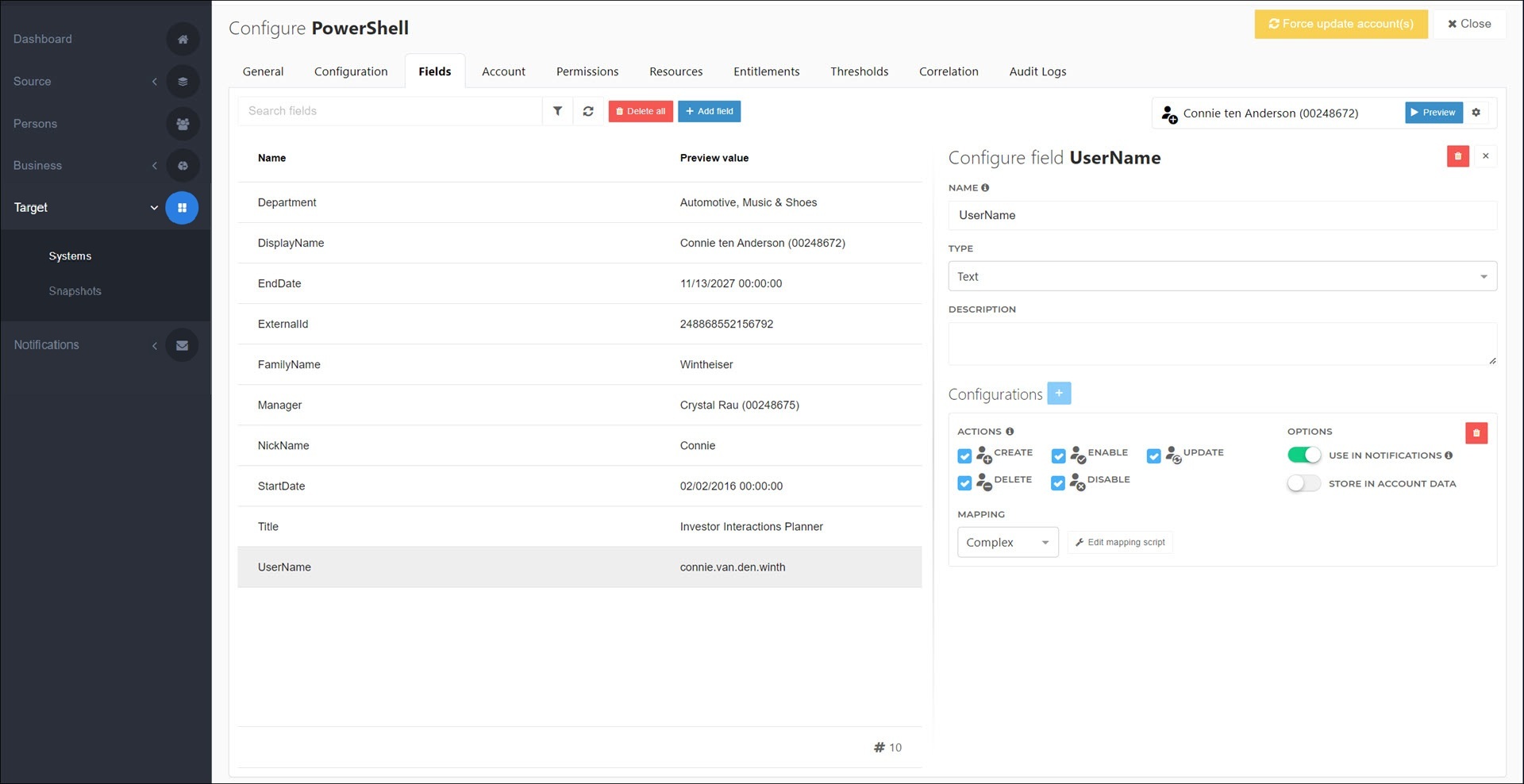Switch to the General tab

[x=263, y=71]
